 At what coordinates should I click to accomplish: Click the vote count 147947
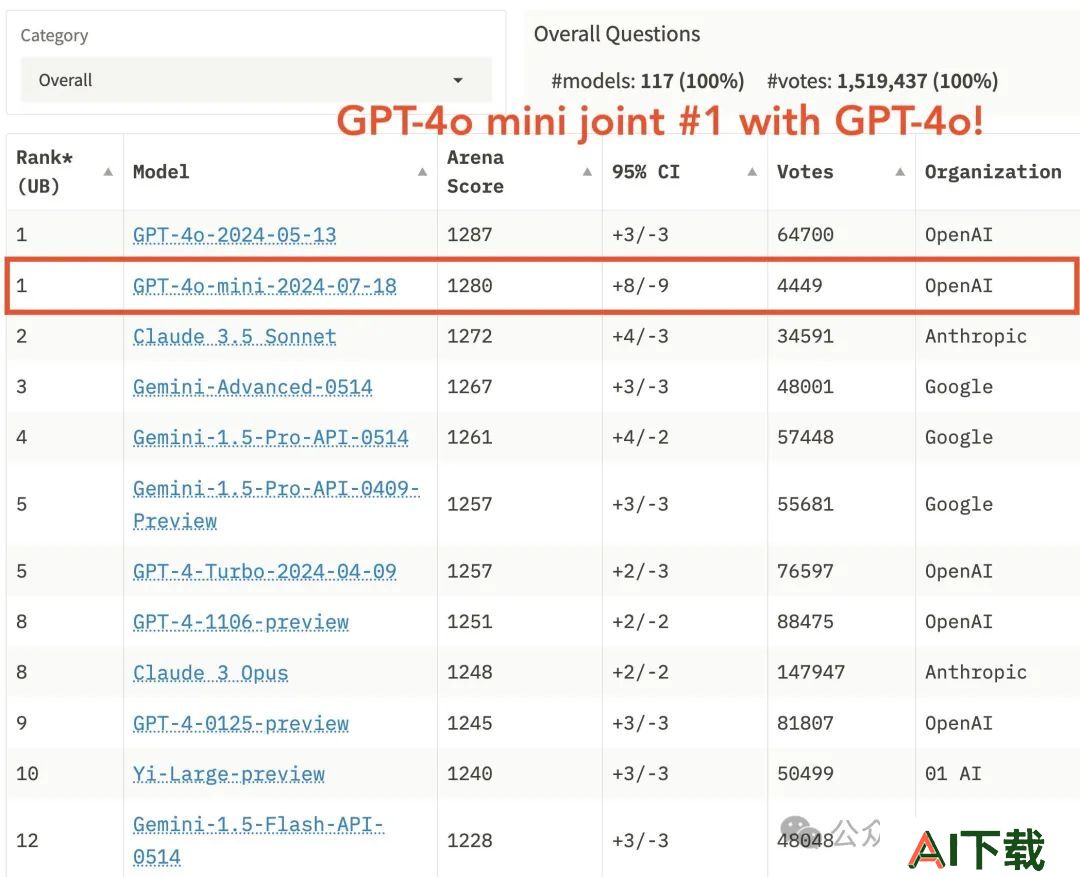pyautogui.click(x=811, y=672)
